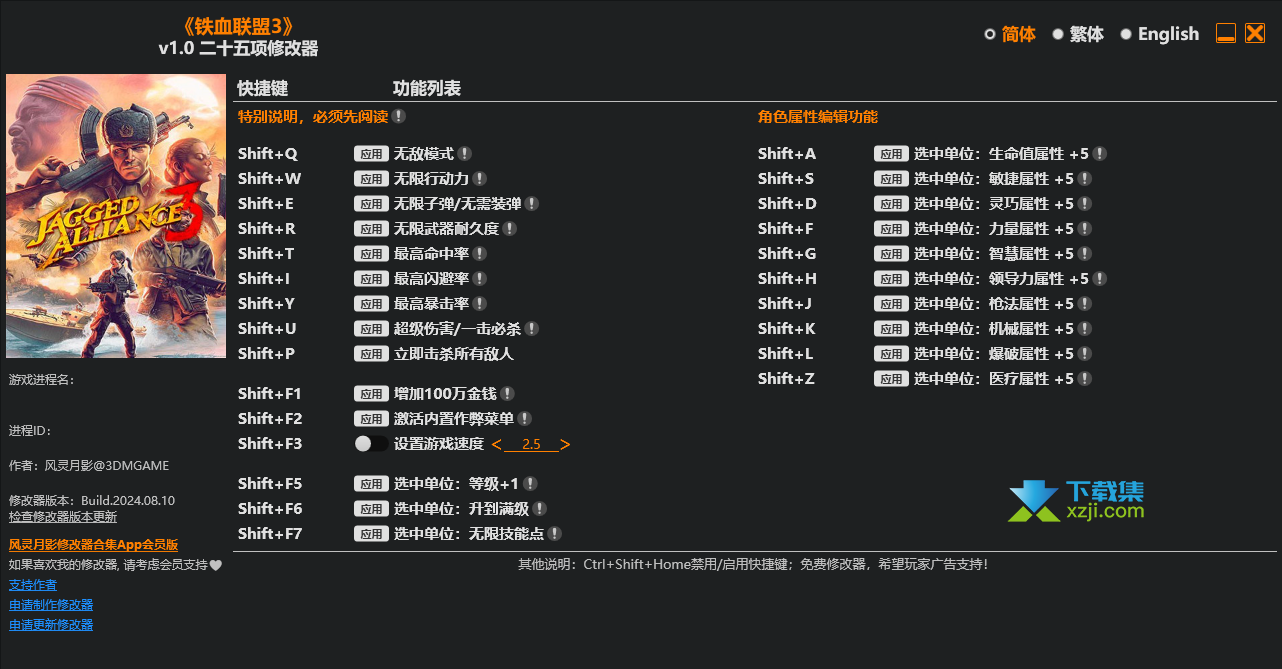The image size is (1282, 669).
Task: Toggle the 设置游戏速度 switch
Action: click(372, 444)
